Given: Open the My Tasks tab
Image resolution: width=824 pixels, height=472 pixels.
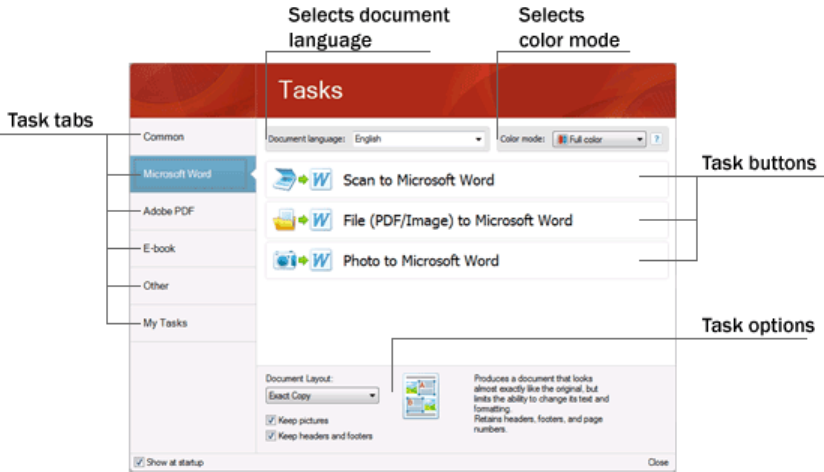Looking at the screenshot, I should 193,323.
